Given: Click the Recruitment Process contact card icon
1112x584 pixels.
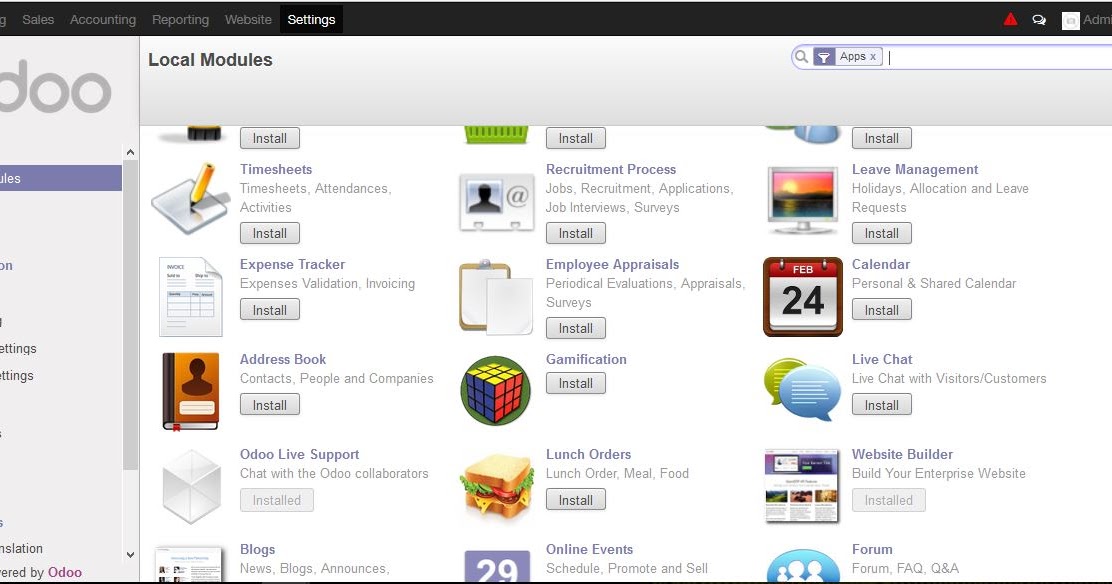Looking at the screenshot, I should pos(496,202).
